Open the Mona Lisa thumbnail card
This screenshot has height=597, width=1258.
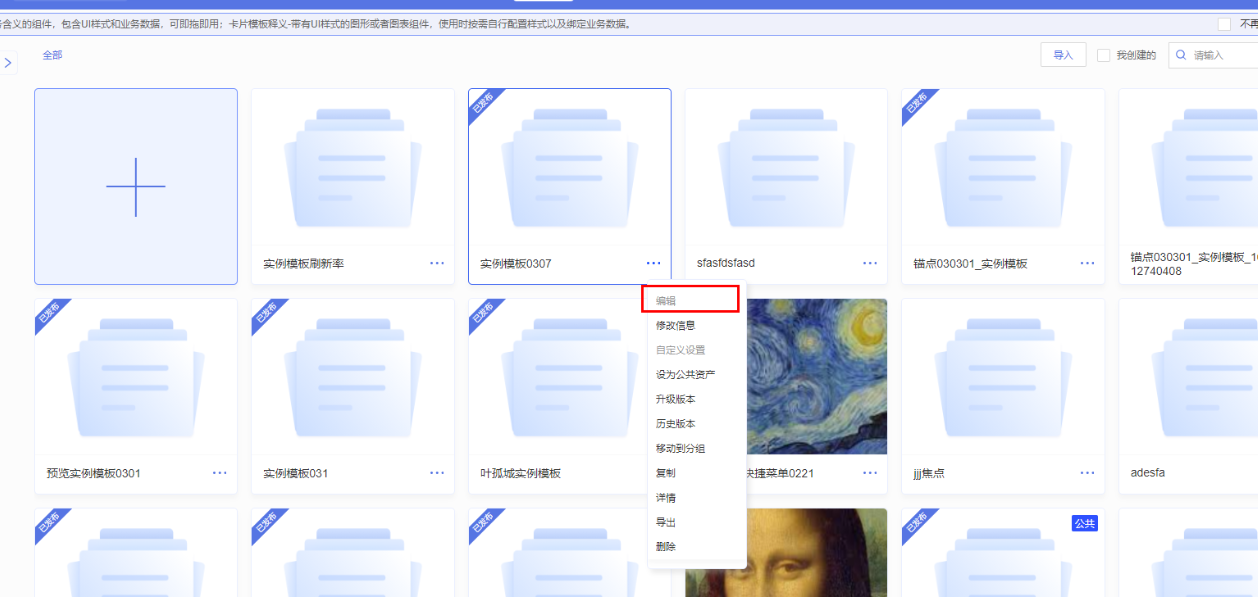(x=786, y=552)
